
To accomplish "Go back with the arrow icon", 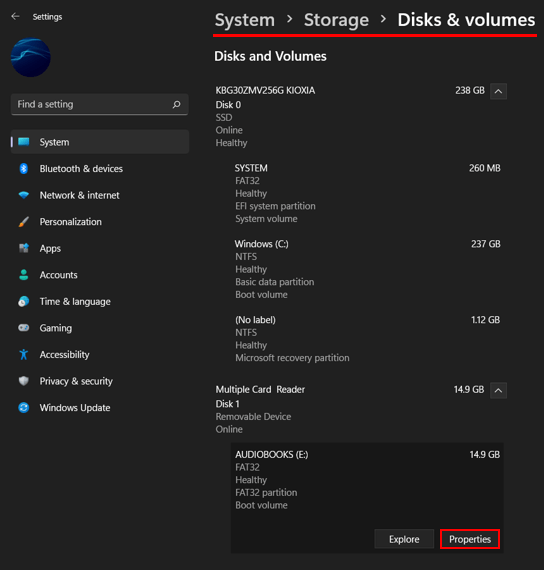I will click(x=15, y=16).
